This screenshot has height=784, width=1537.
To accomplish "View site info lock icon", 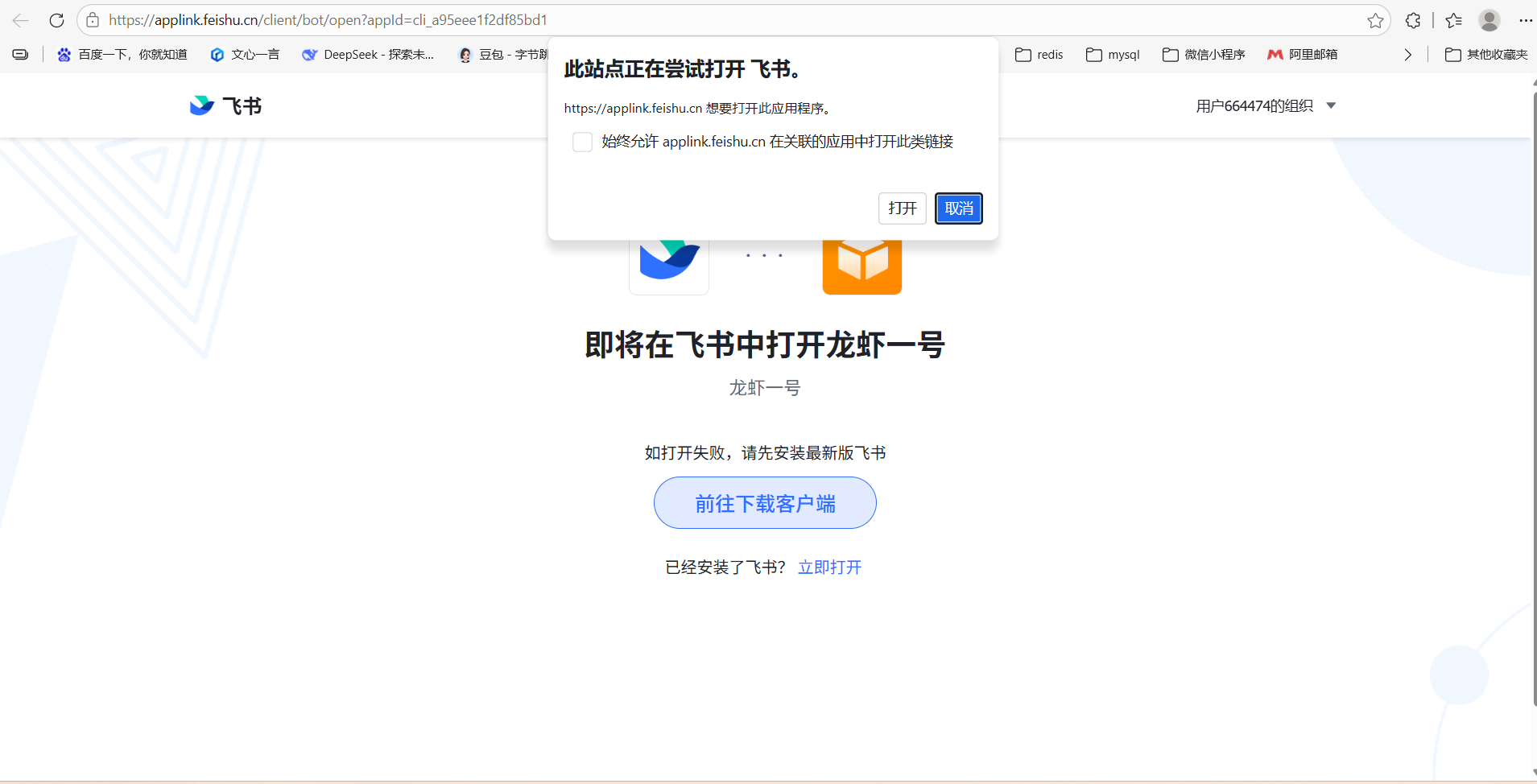I will coord(93,20).
